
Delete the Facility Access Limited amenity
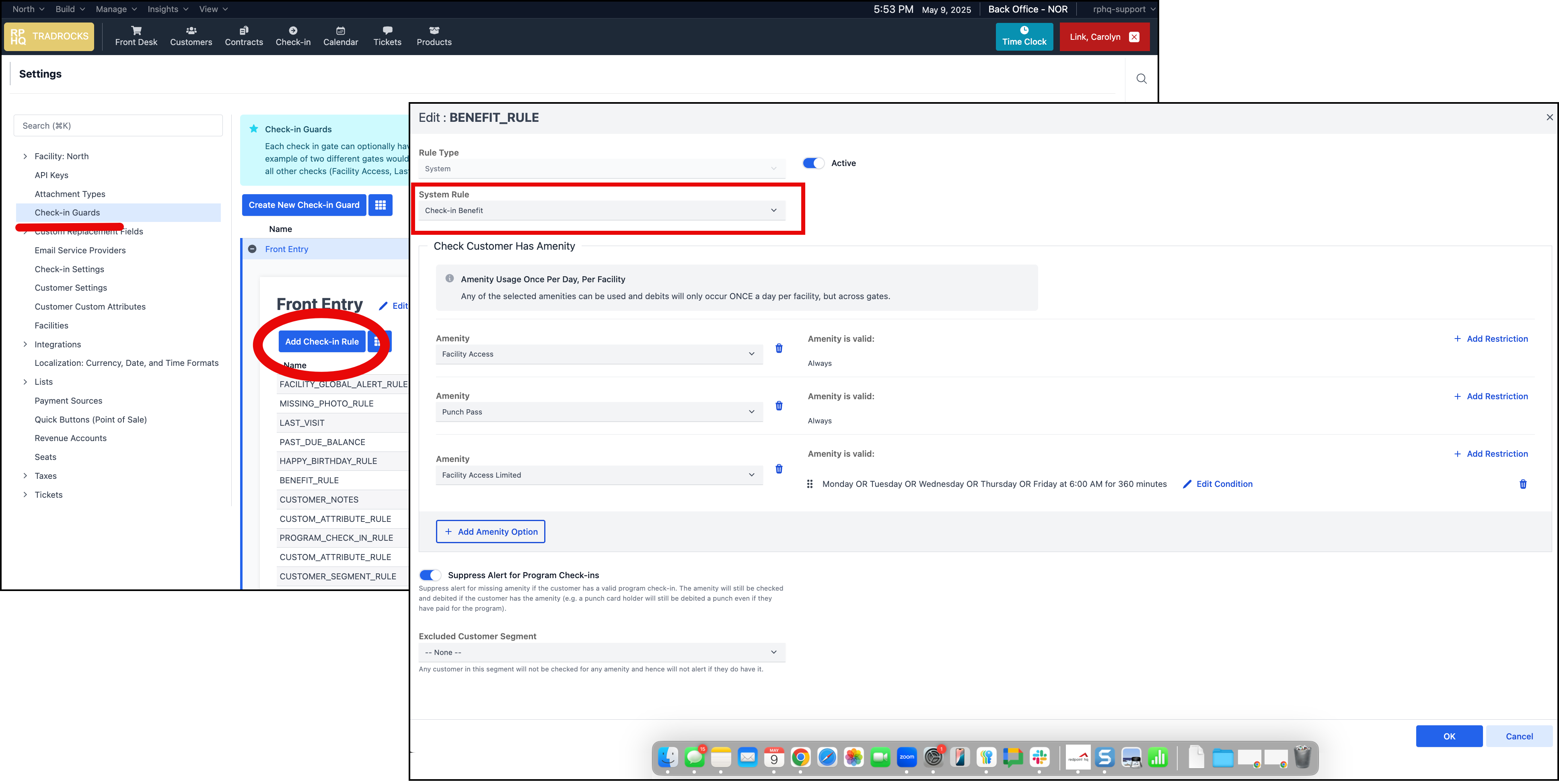tap(779, 469)
